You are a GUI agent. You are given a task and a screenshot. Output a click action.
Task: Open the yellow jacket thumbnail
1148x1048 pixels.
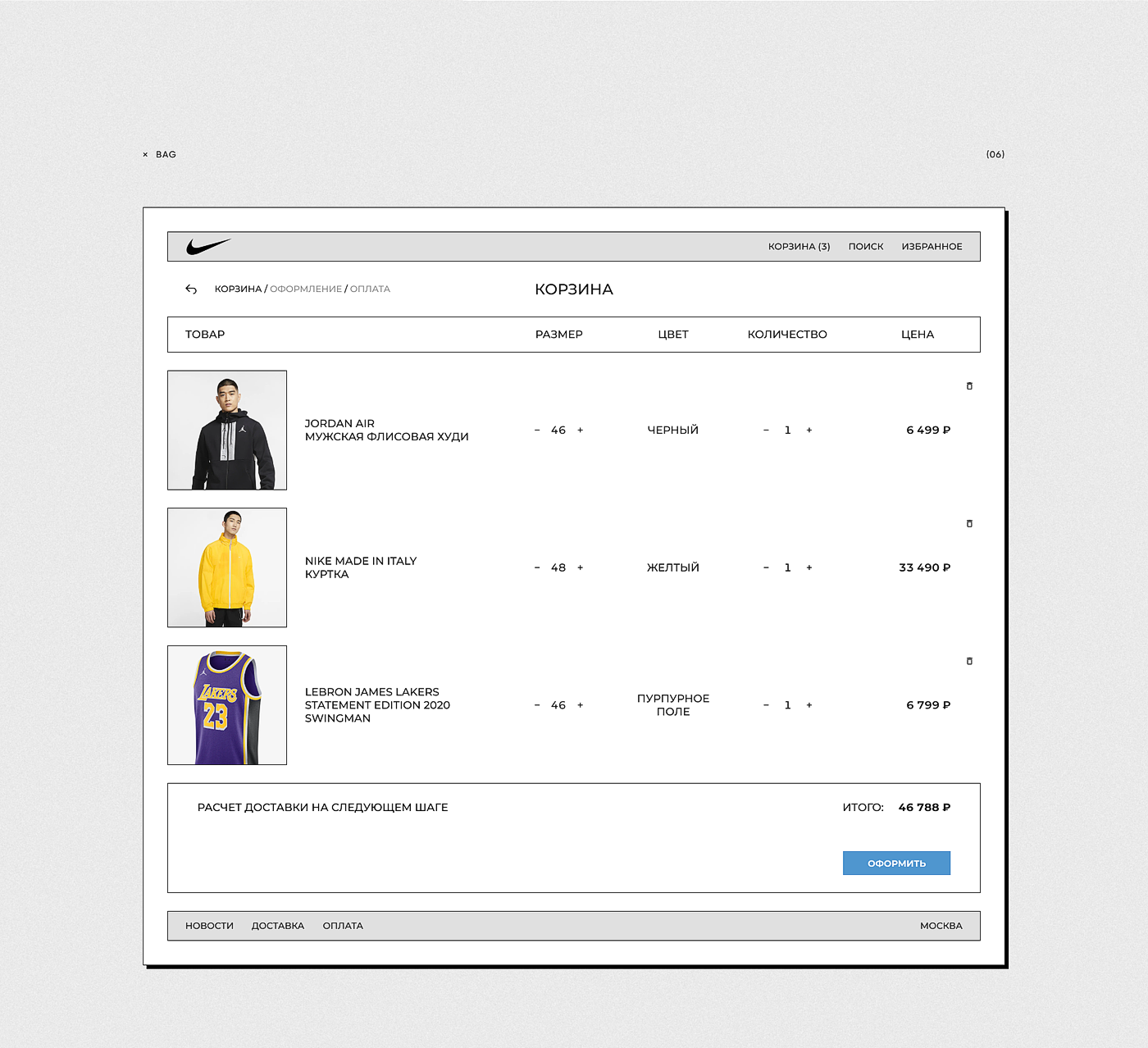[x=227, y=567]
